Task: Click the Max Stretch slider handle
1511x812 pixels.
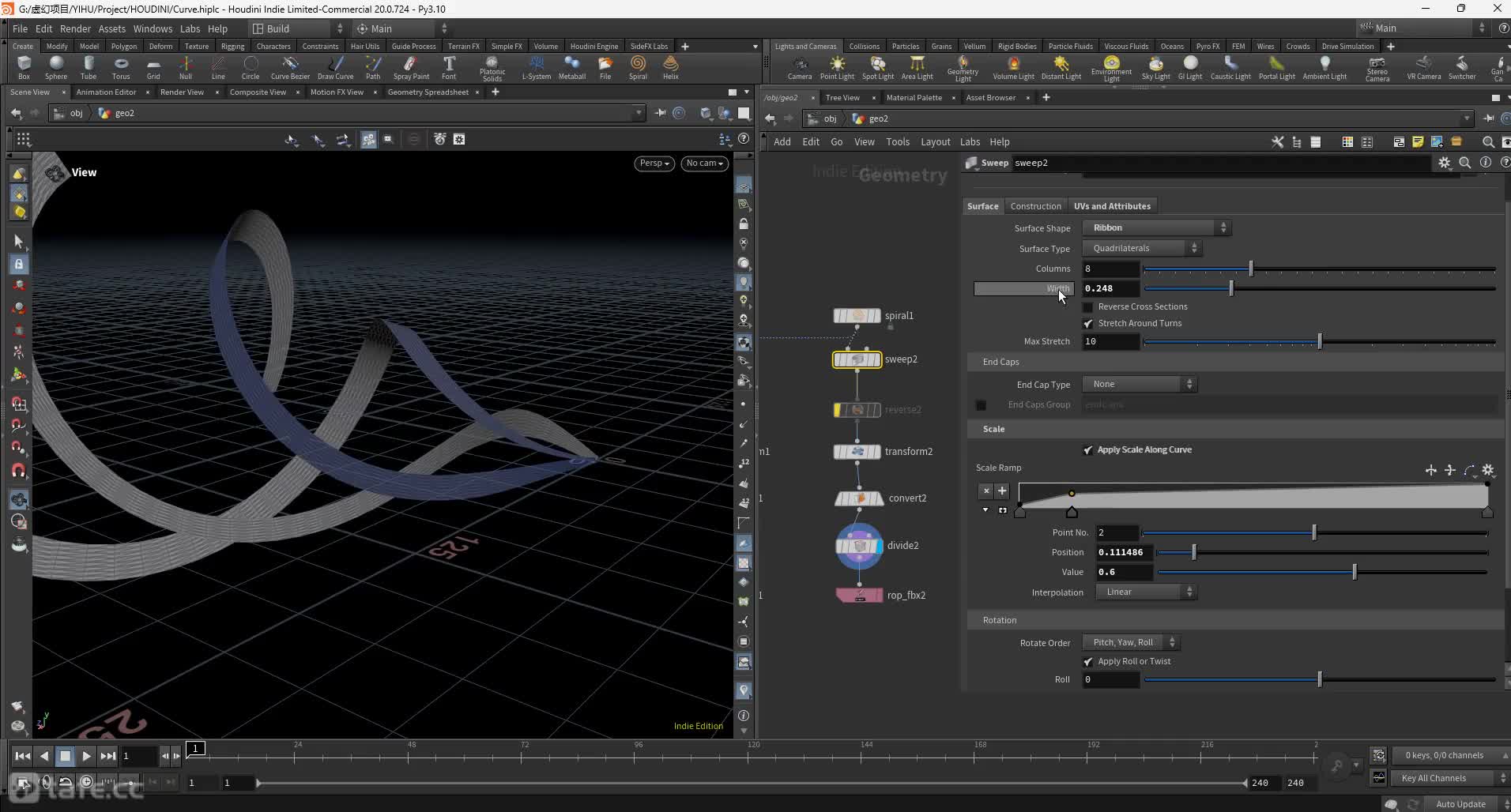Action: pyautogui.click(x=1320, y=341)
